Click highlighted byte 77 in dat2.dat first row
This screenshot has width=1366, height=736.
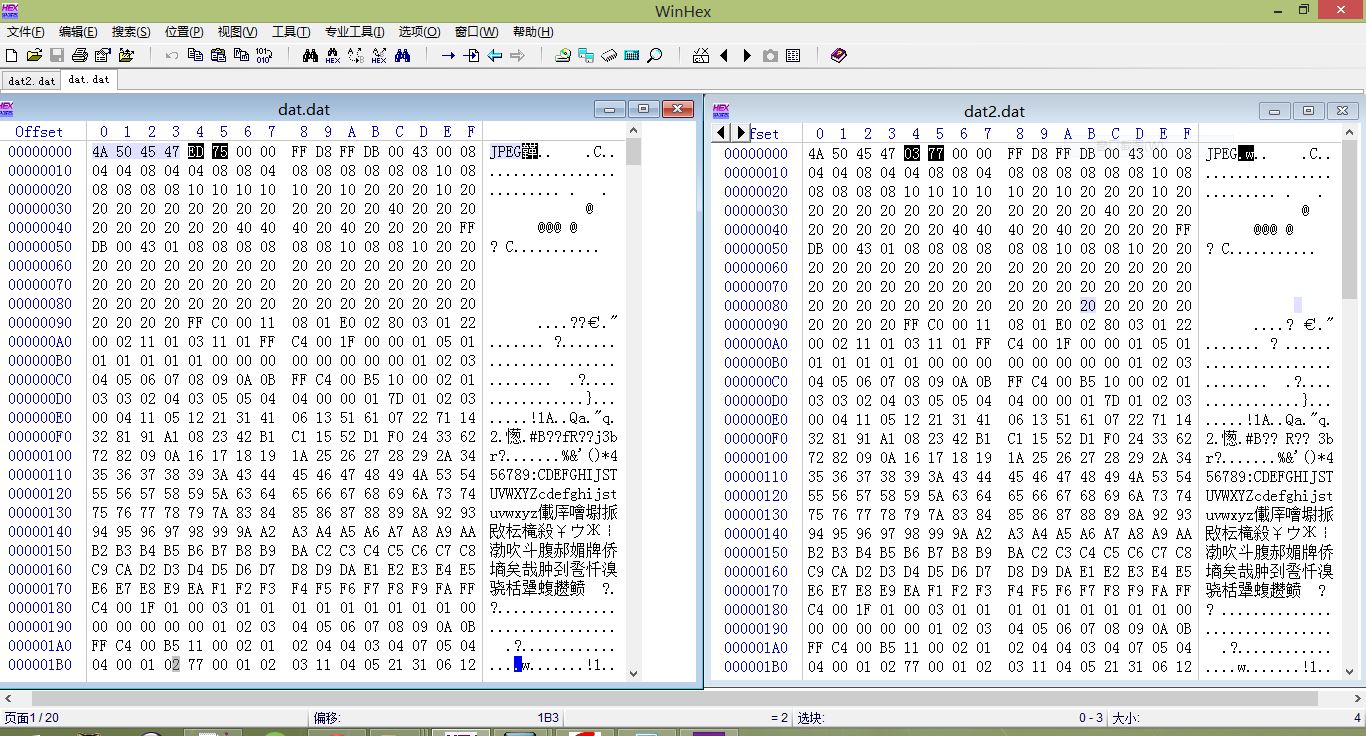936,154
